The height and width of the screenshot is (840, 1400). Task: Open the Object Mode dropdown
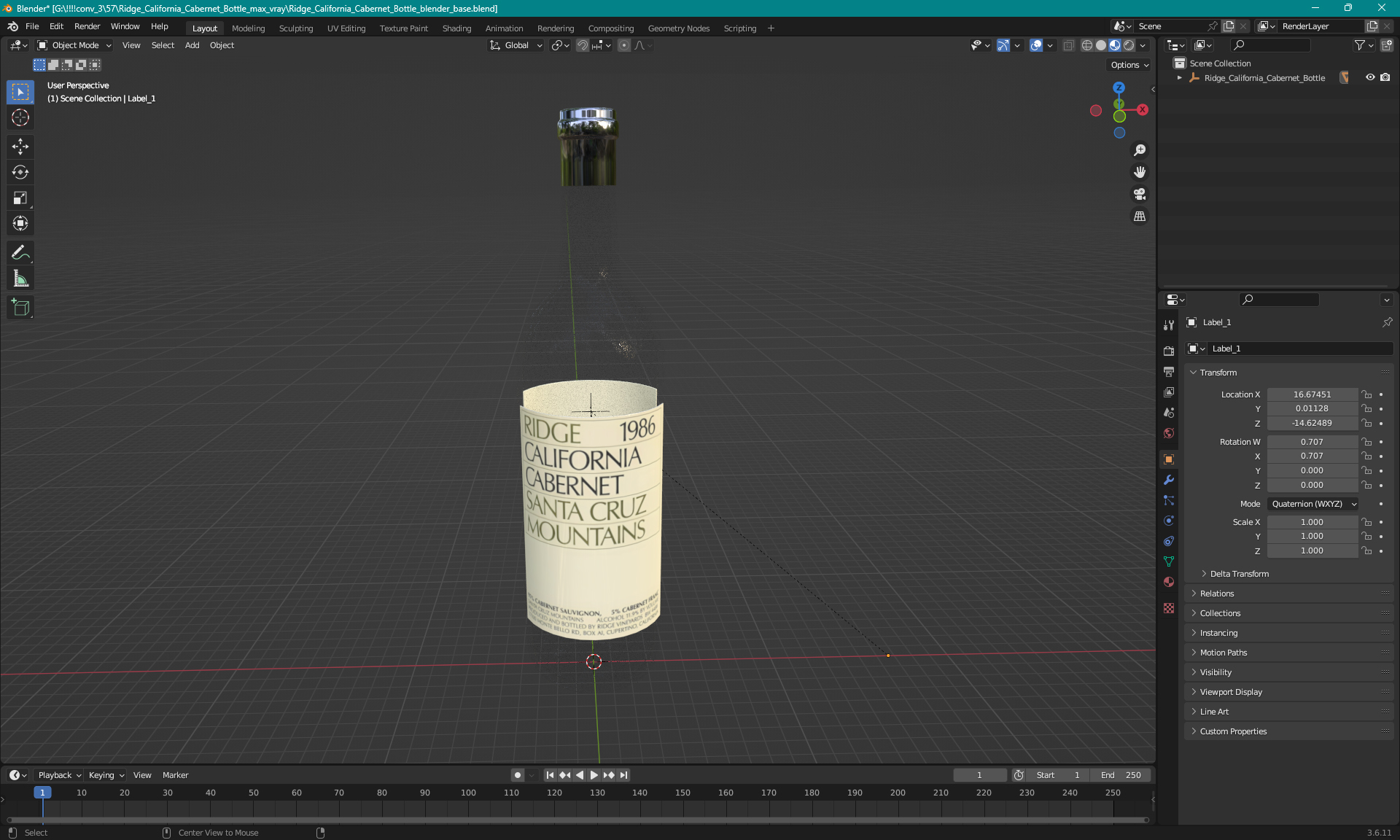coord(74,45)
